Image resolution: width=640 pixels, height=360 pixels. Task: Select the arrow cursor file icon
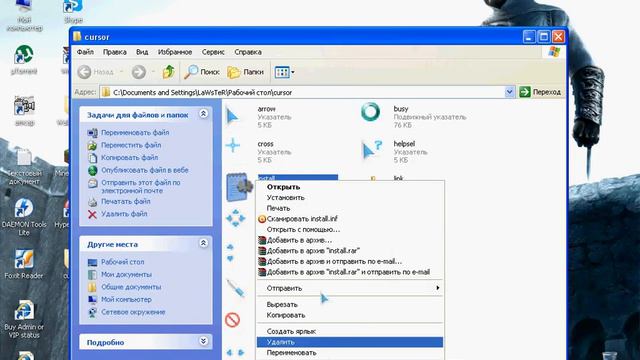(233, 116)
